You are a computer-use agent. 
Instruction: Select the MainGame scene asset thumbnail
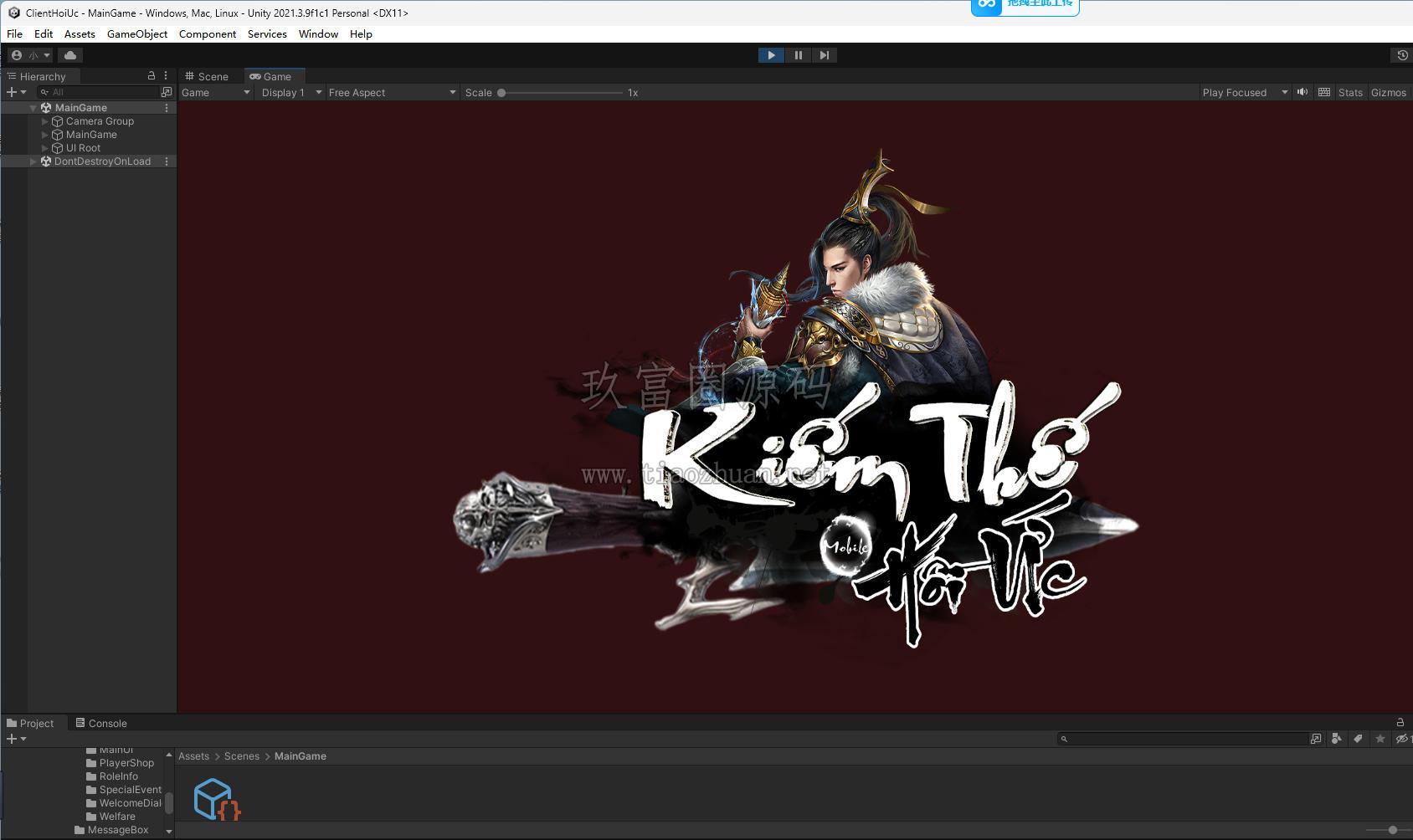pos(217,799)
